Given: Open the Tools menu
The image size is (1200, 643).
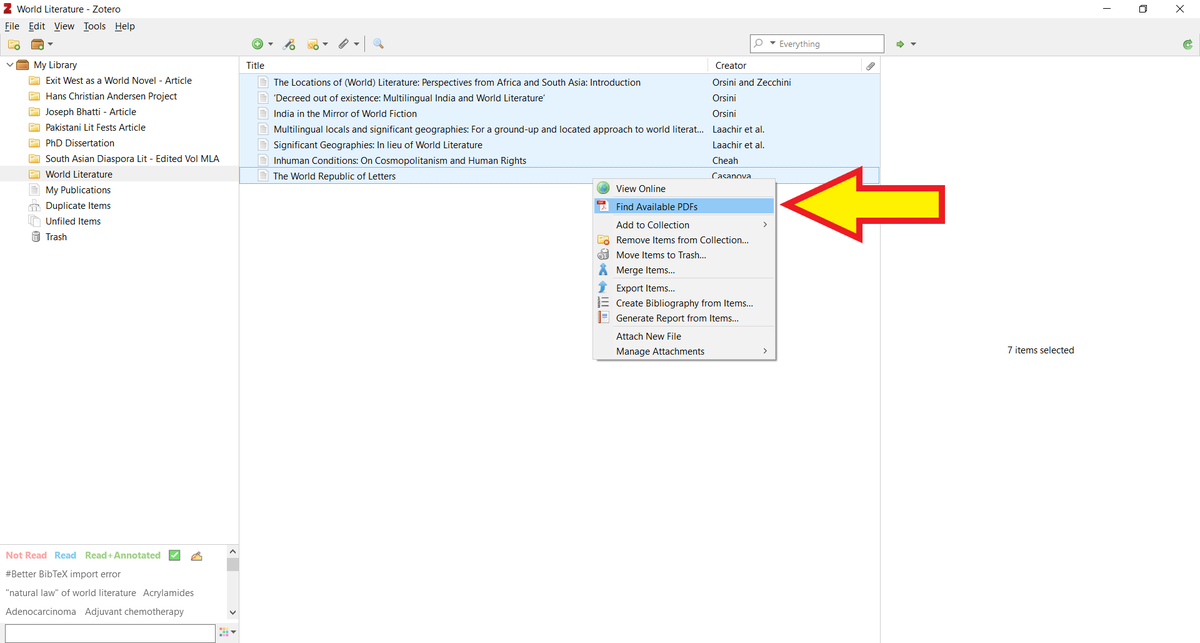Looking at the screenshot, I should point(94,26).
